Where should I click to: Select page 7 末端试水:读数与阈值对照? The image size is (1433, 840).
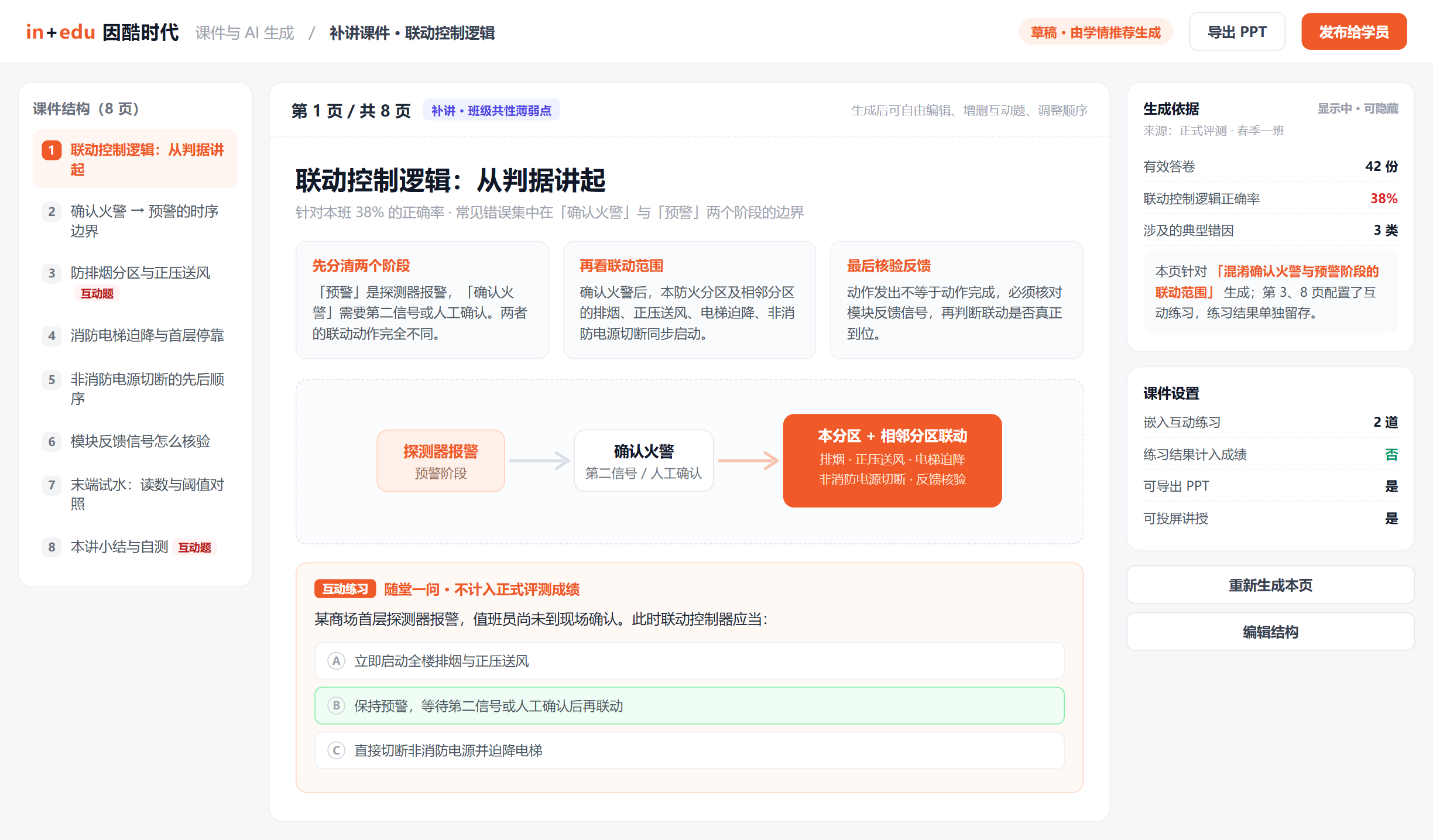(x=135, y=493)
